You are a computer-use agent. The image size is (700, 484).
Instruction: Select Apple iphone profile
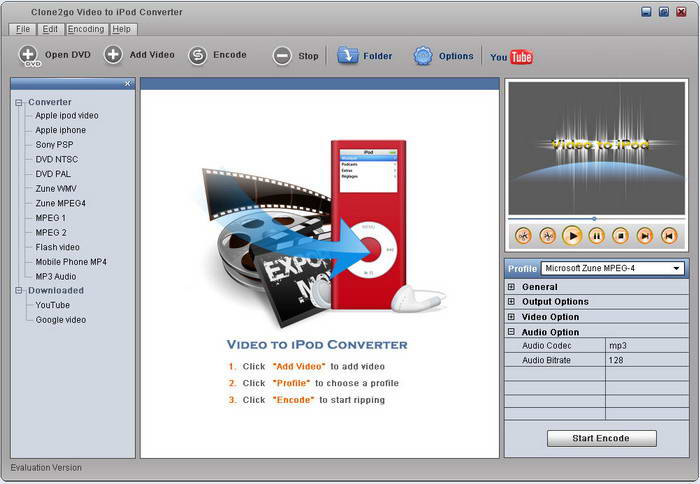click(61, 130)
